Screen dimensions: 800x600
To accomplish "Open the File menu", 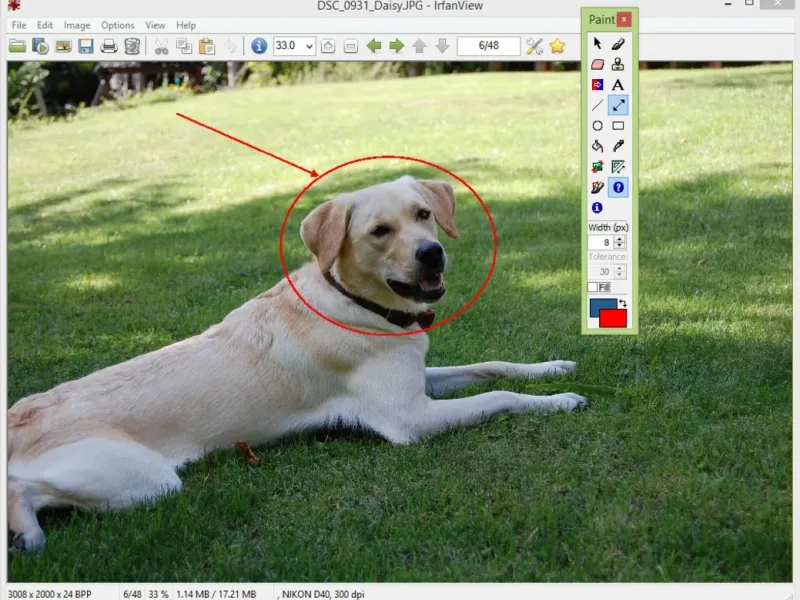I will coord(19,25).
